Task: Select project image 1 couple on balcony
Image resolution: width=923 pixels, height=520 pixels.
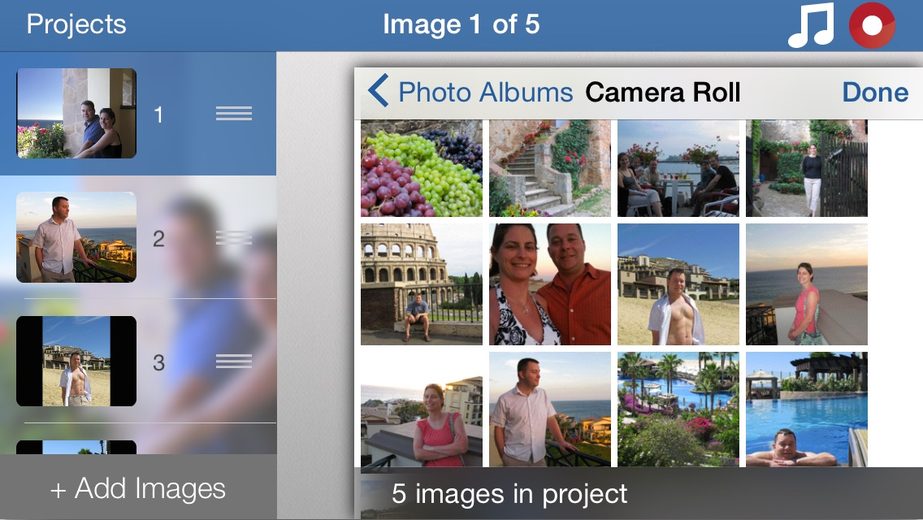Action: point(77,113)
